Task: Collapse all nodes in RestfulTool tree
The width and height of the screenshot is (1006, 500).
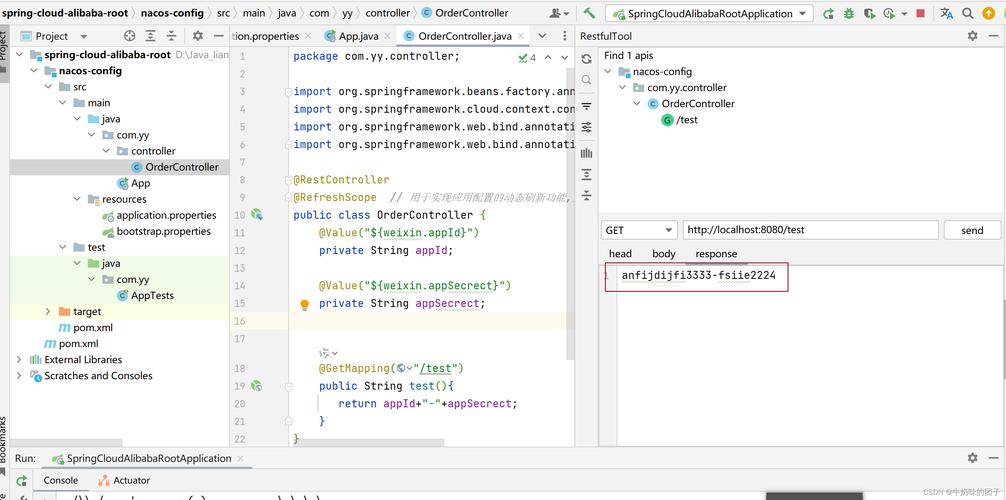Action: tap(586, 196)
